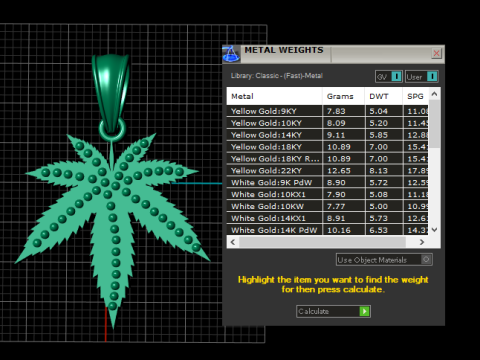Select the White Gold:14K PdW row

[x=327, y=230]
